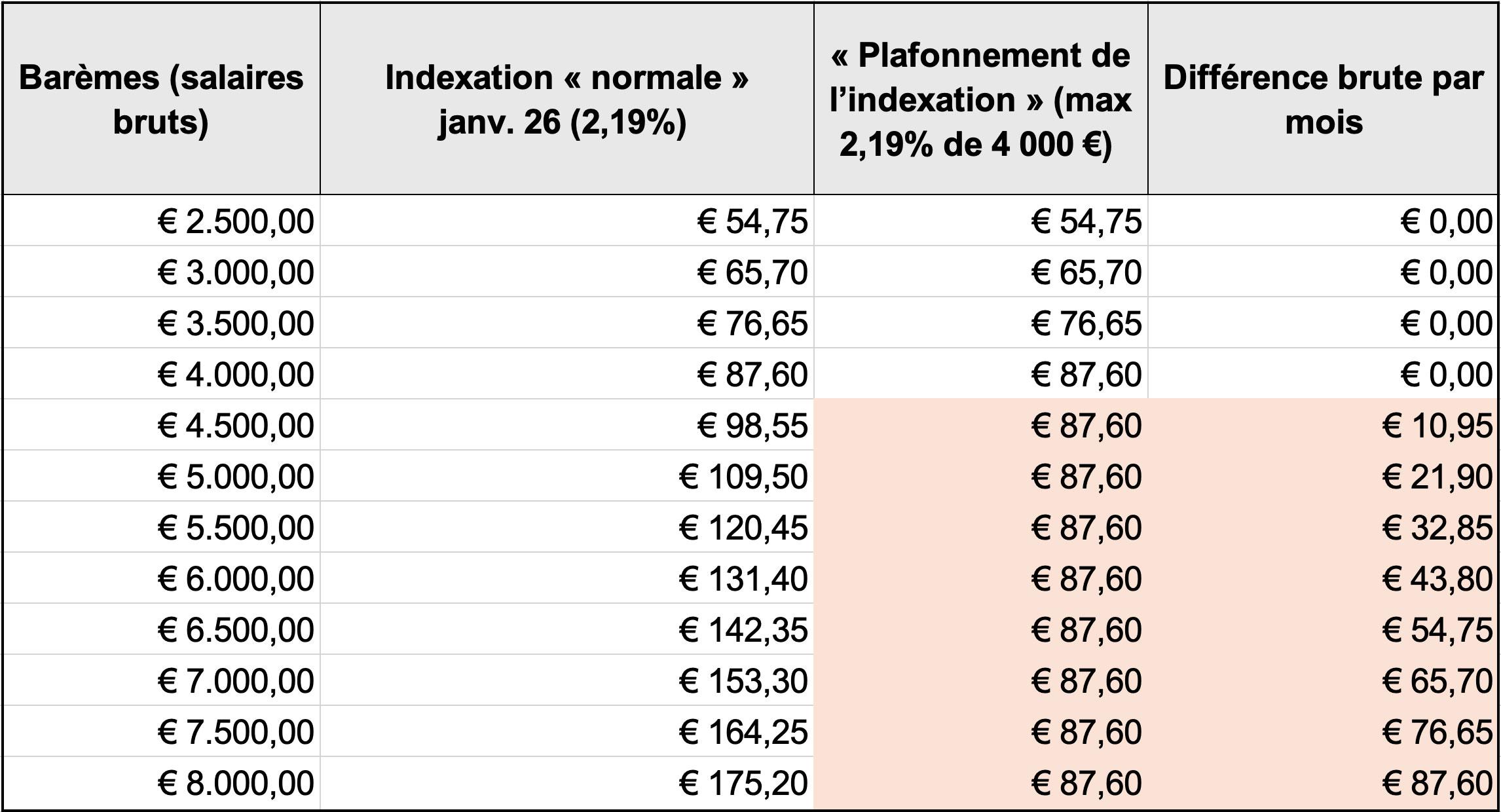Click the € 32,85 difference cell
The height and width of the screenshot is (812, 1501).
(1437, 528)
